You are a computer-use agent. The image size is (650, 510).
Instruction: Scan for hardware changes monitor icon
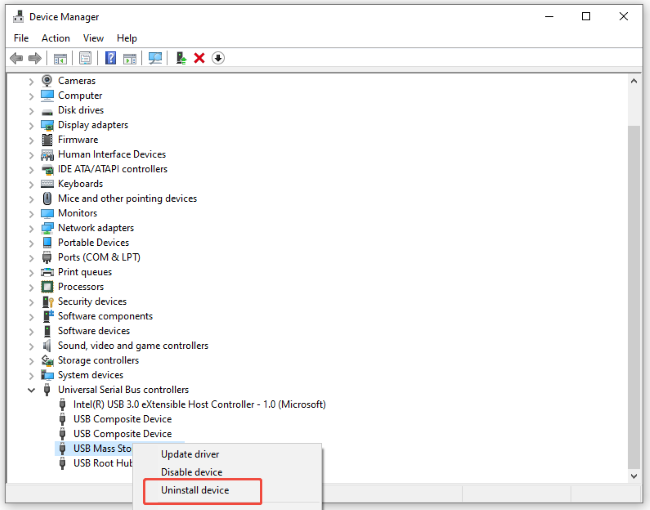pyautogui.click(x=155, y=58)
